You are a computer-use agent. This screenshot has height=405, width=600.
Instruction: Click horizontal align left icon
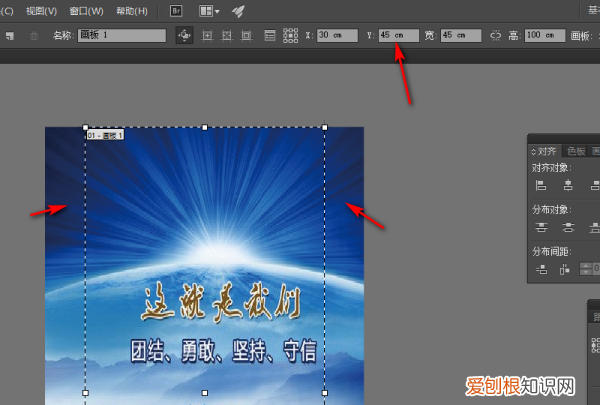tap(541, 186)
